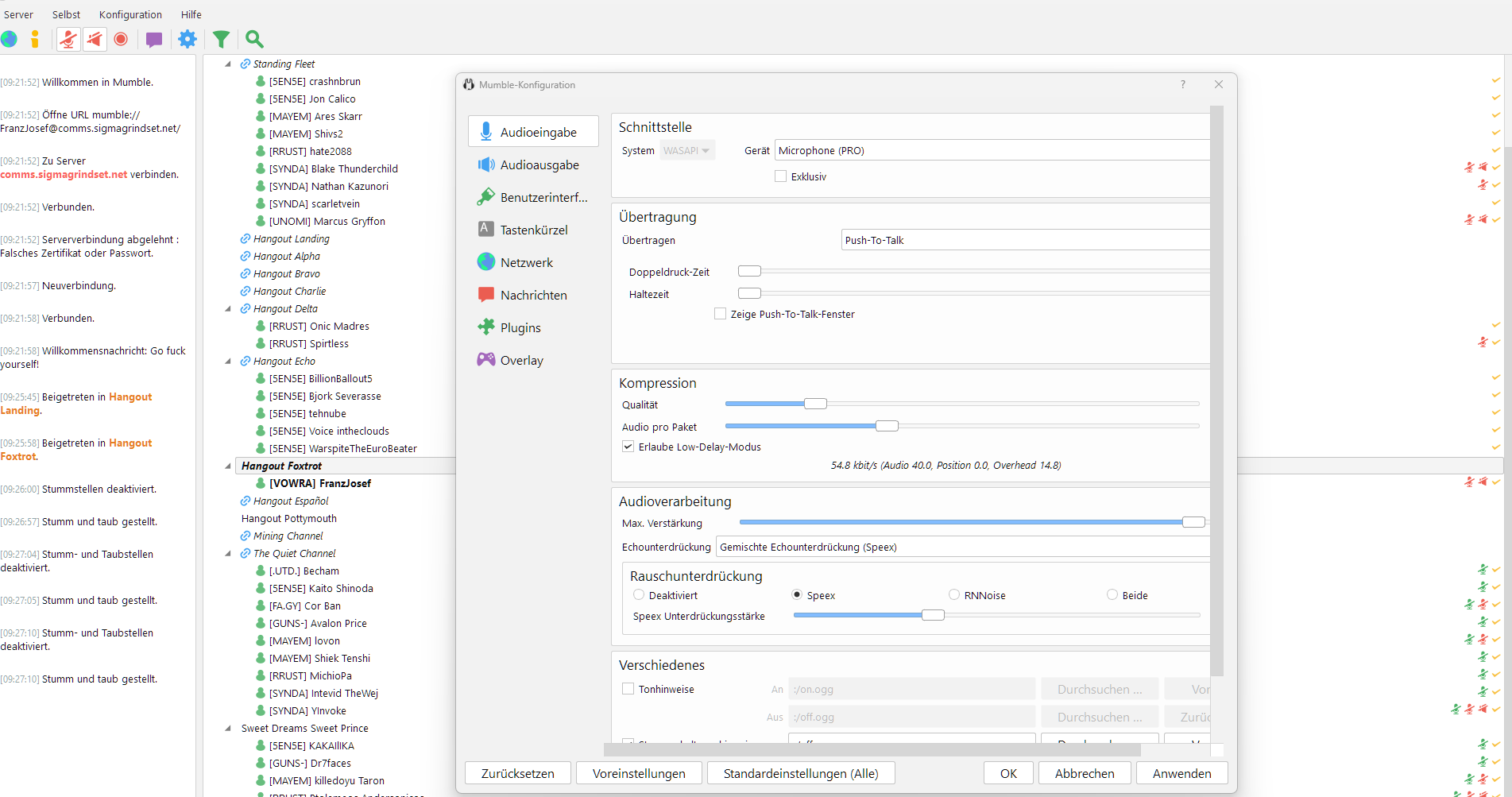Click globe icon beside Netzwerk

(486, 261)
